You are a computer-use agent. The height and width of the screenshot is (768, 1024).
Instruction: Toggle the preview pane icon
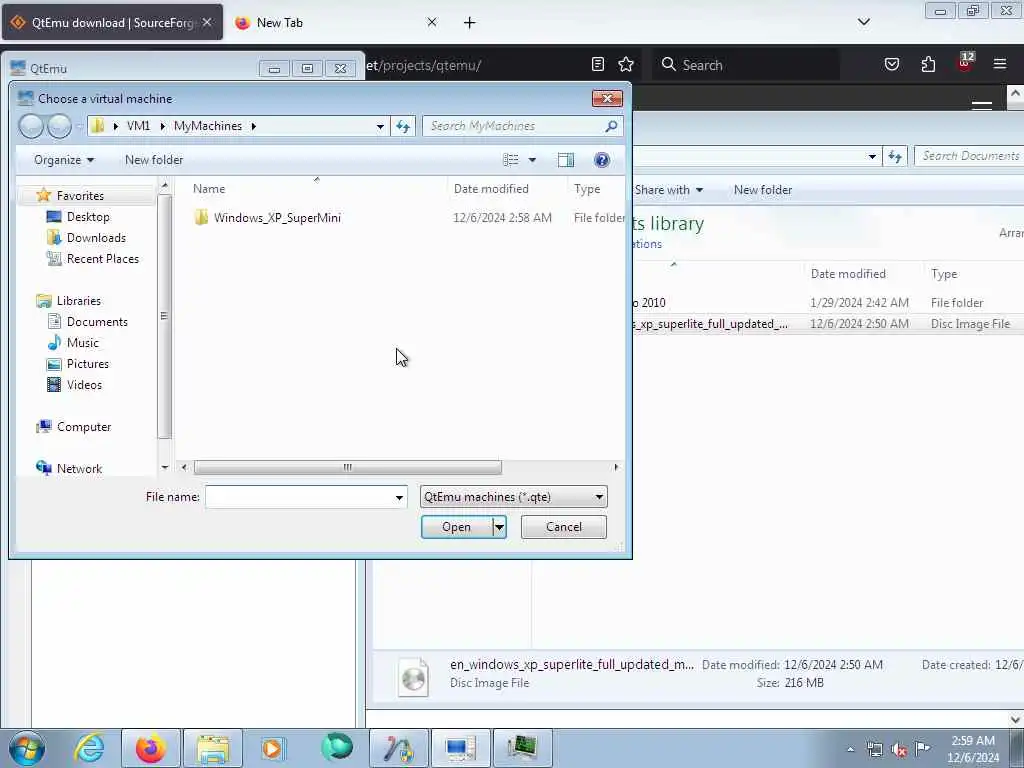tap(566, 160)
